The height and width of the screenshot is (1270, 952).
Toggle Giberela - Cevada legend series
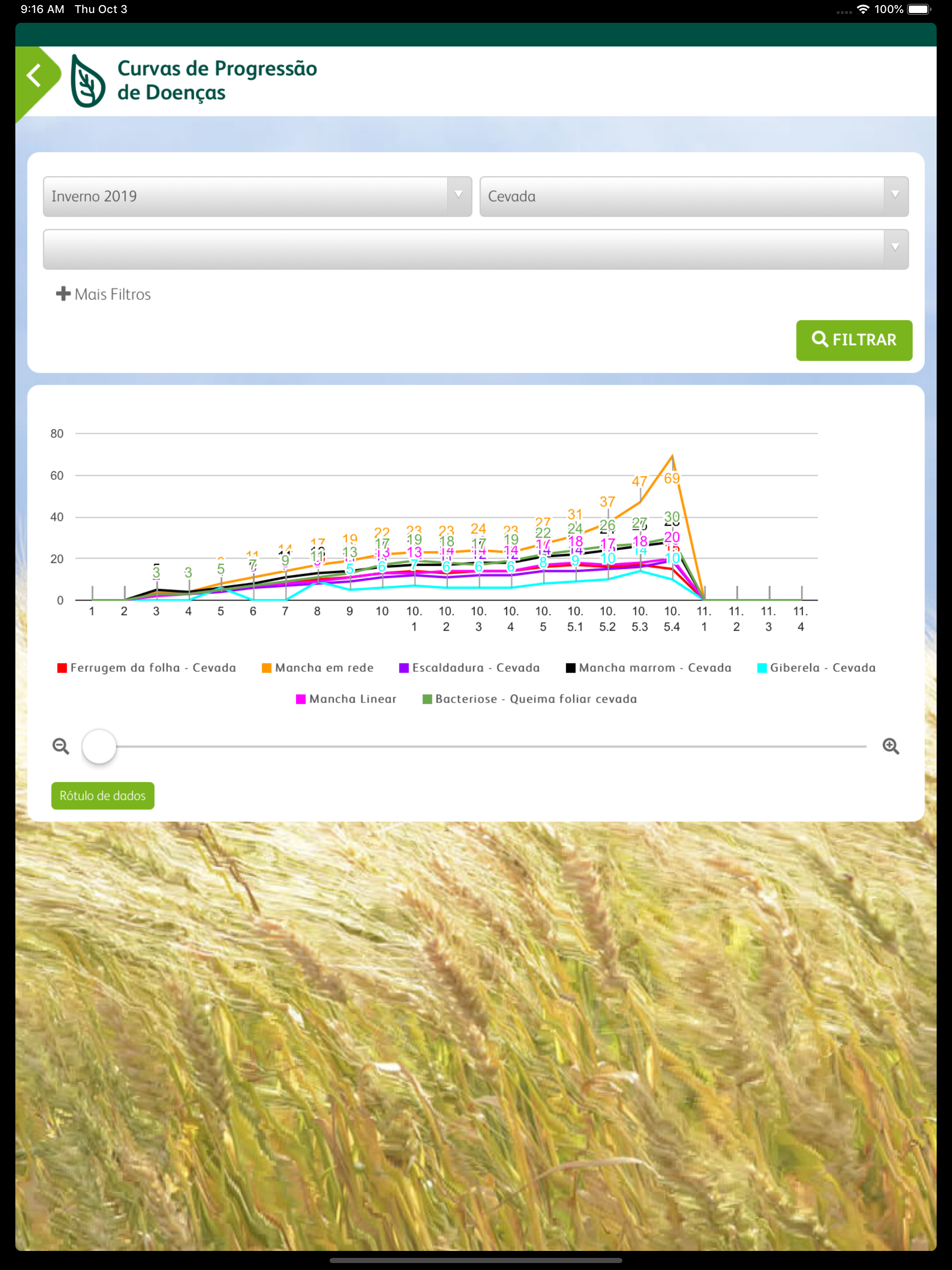(x=816, y=668)
